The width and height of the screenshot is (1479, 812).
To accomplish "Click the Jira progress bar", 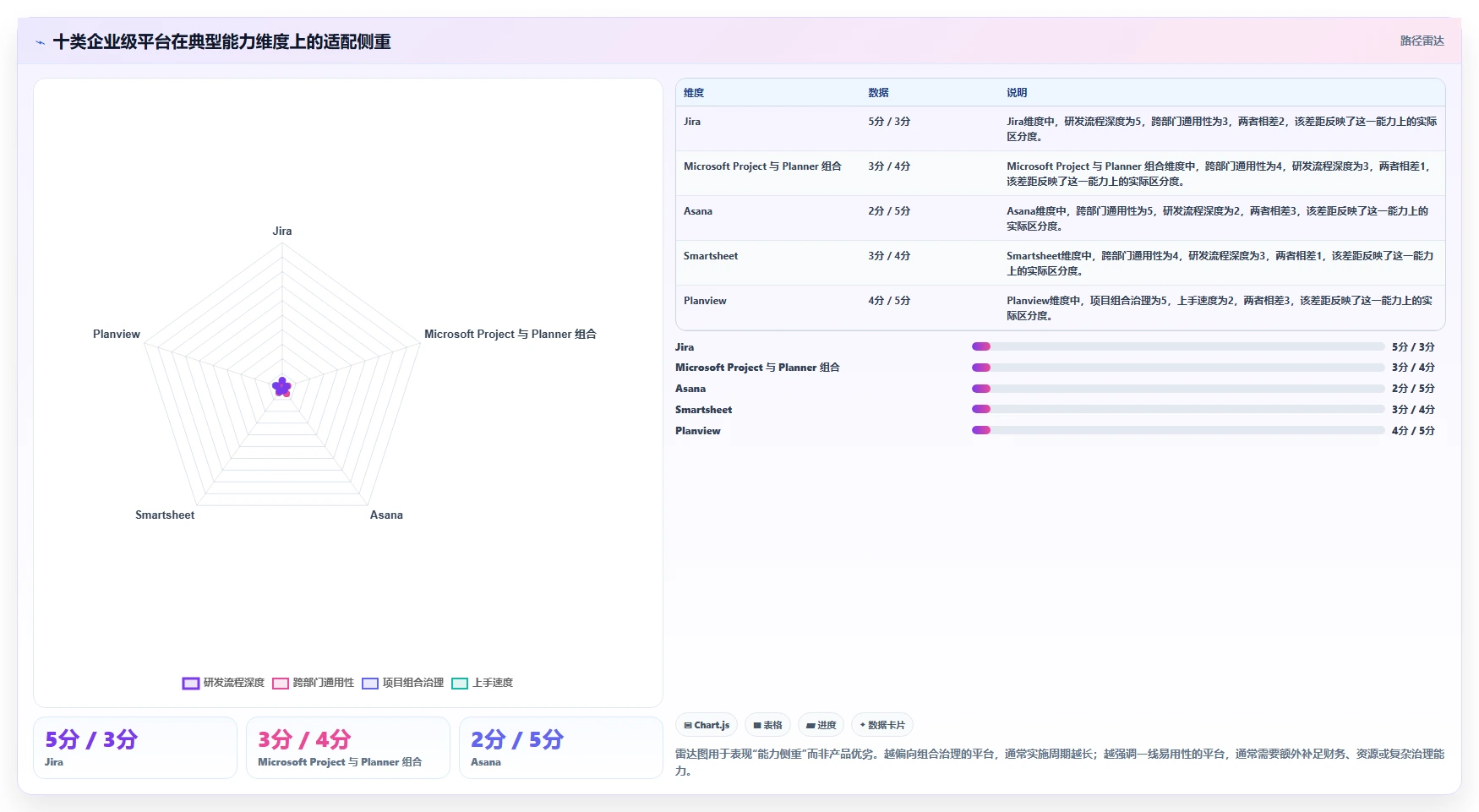I will [1178, 346].
